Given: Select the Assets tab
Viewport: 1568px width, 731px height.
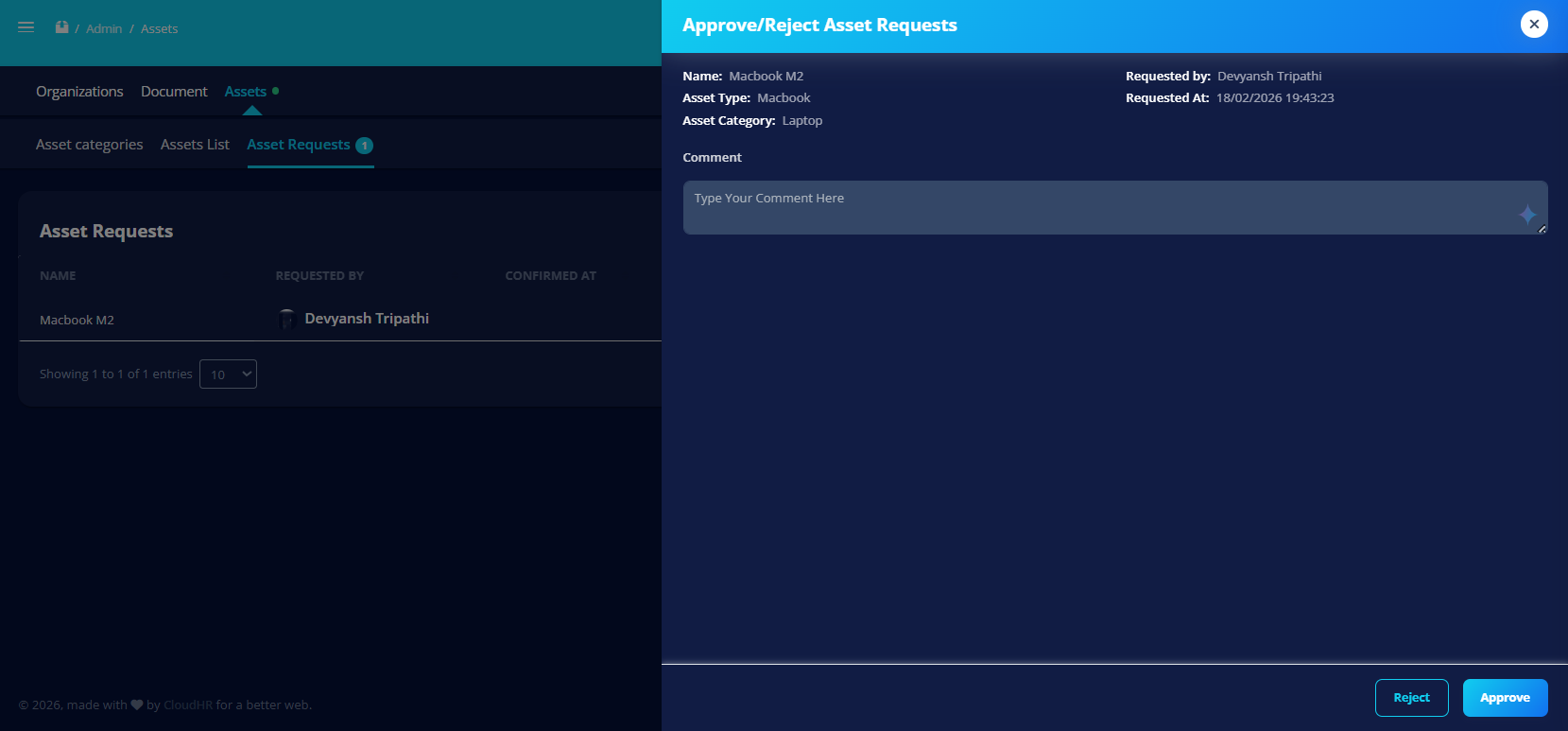Looking at the screenshot, I should click(x=246, y=92).
